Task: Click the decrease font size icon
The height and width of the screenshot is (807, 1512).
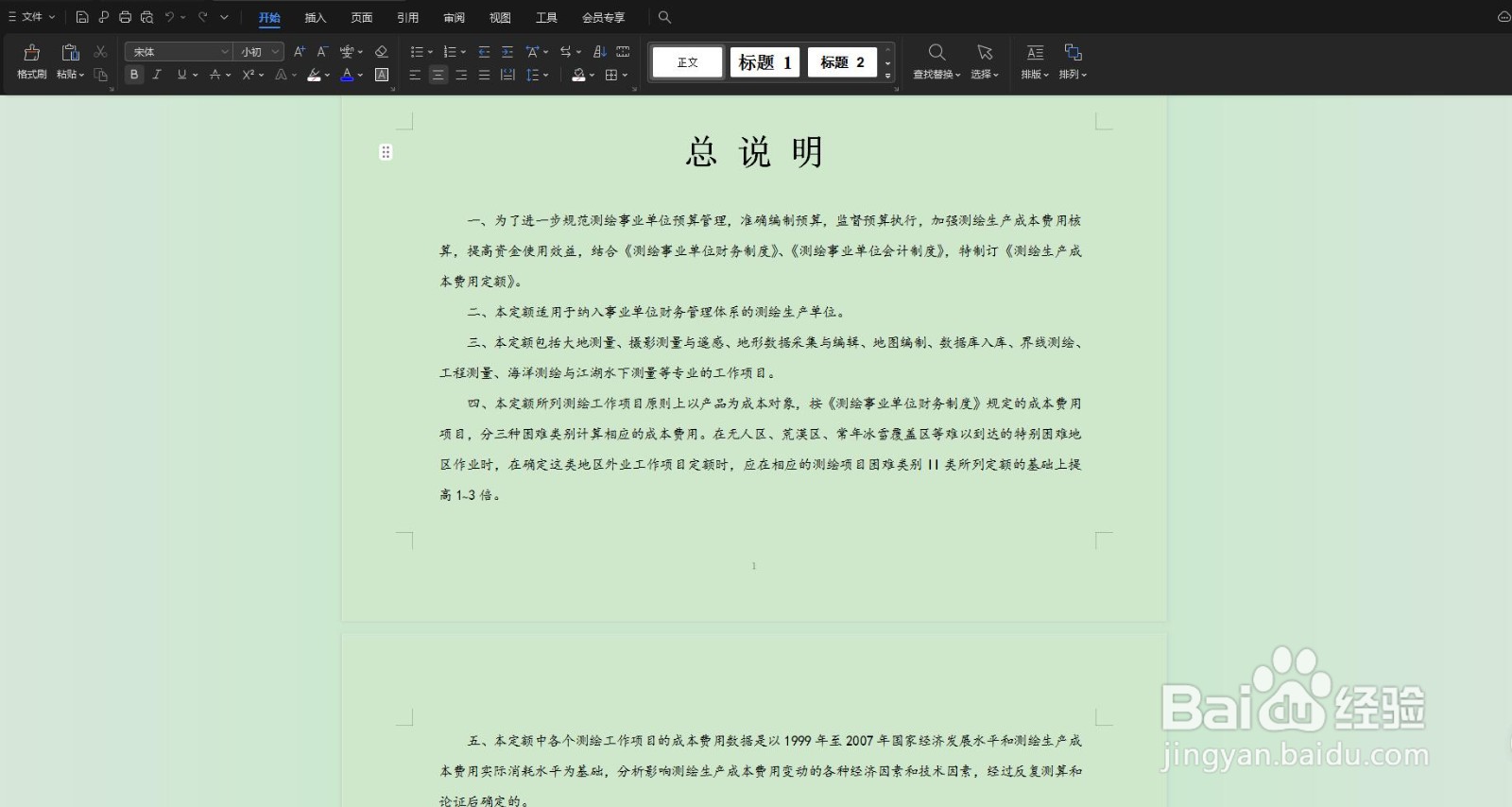Action: pos(322,52)
